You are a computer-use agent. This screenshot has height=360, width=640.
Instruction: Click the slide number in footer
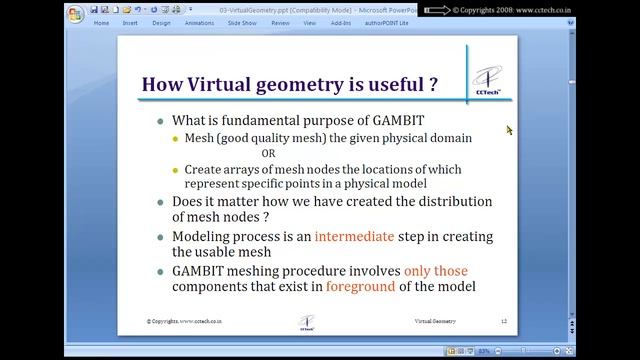point(504,321)
